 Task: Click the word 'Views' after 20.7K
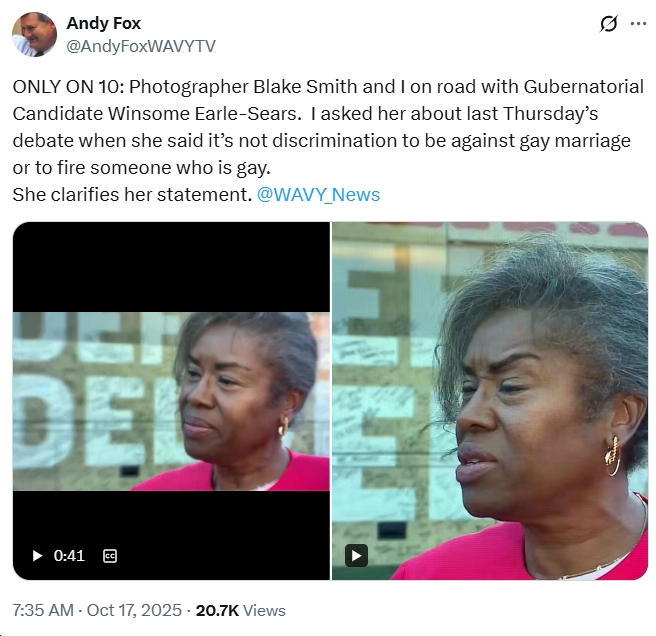(x=264, y=610)
